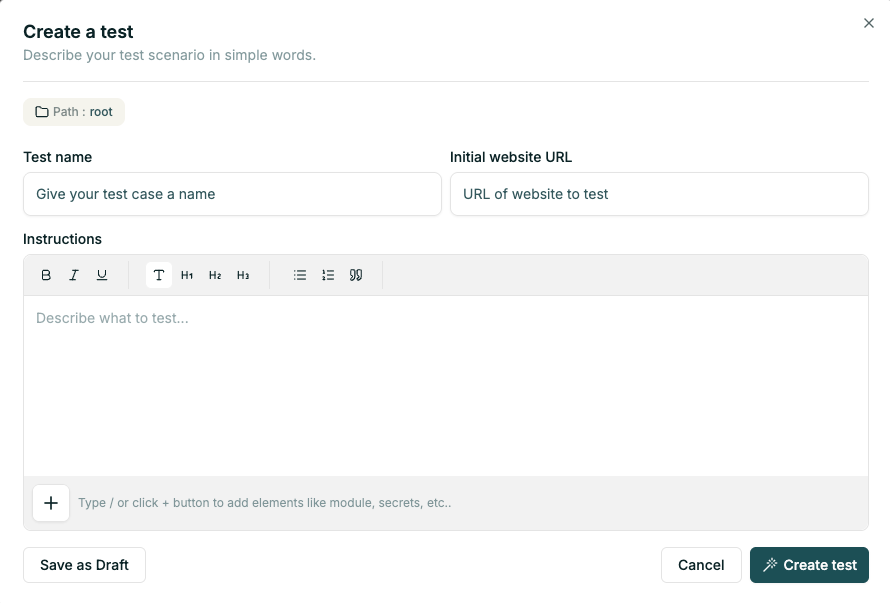
Task: Select the Path : root breadcrumb chip
Action: (x=74, y=112)
